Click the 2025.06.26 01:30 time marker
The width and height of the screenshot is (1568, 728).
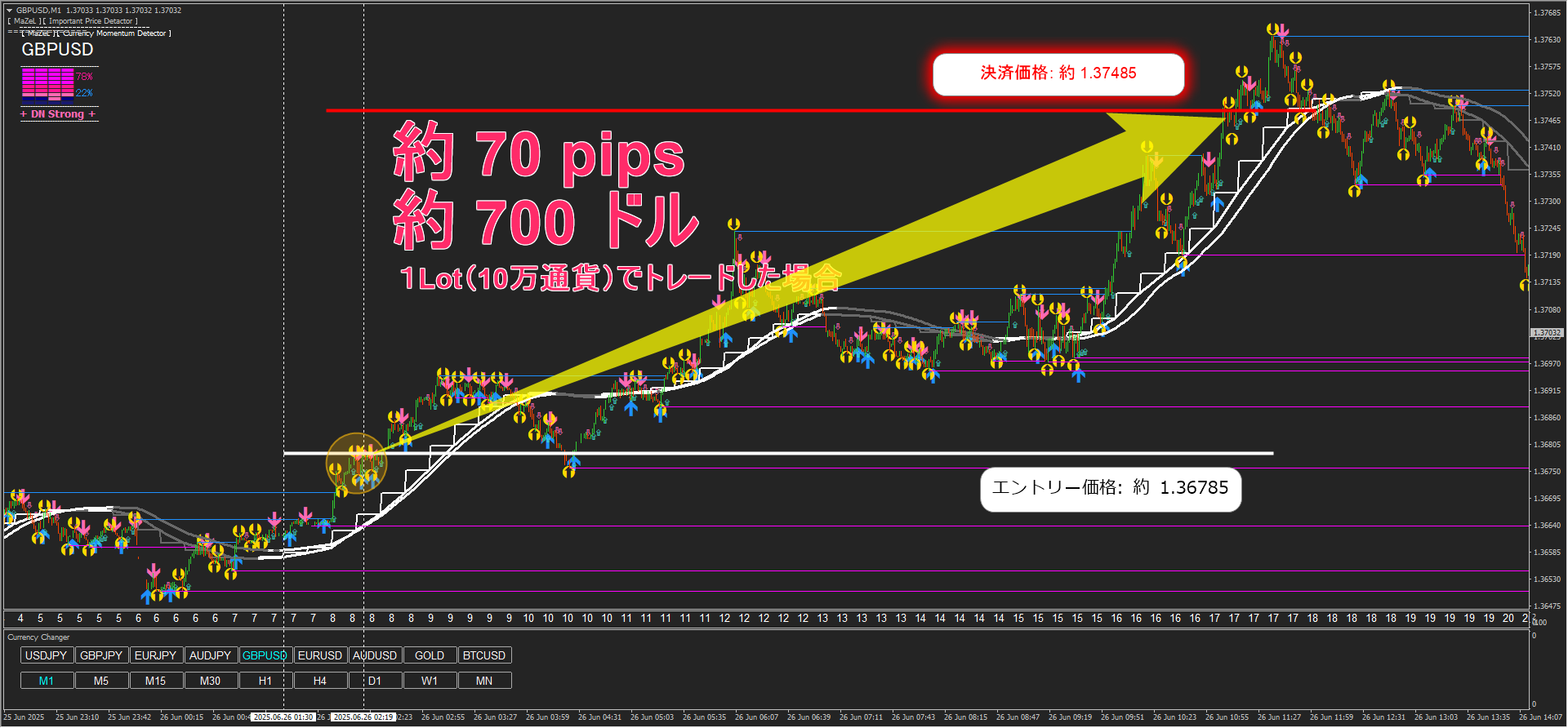pos(283,717)
